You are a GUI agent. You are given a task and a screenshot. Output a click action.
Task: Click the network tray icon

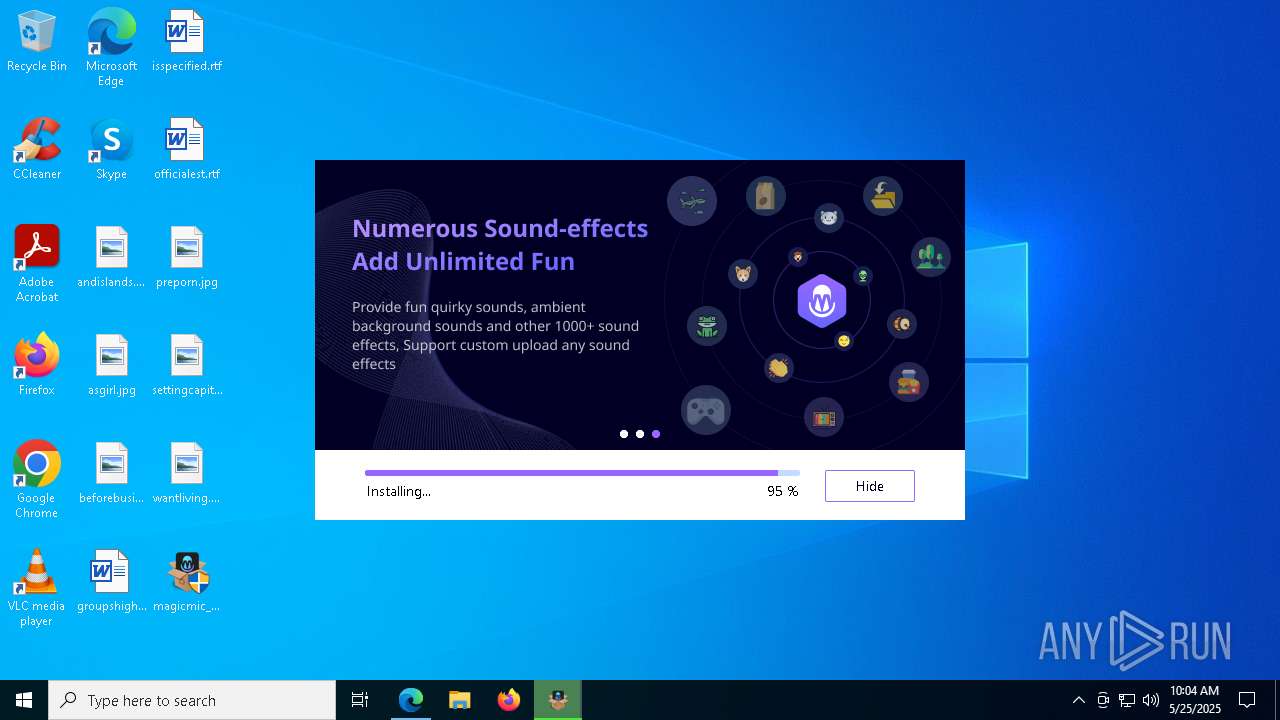coord(1127,700)
